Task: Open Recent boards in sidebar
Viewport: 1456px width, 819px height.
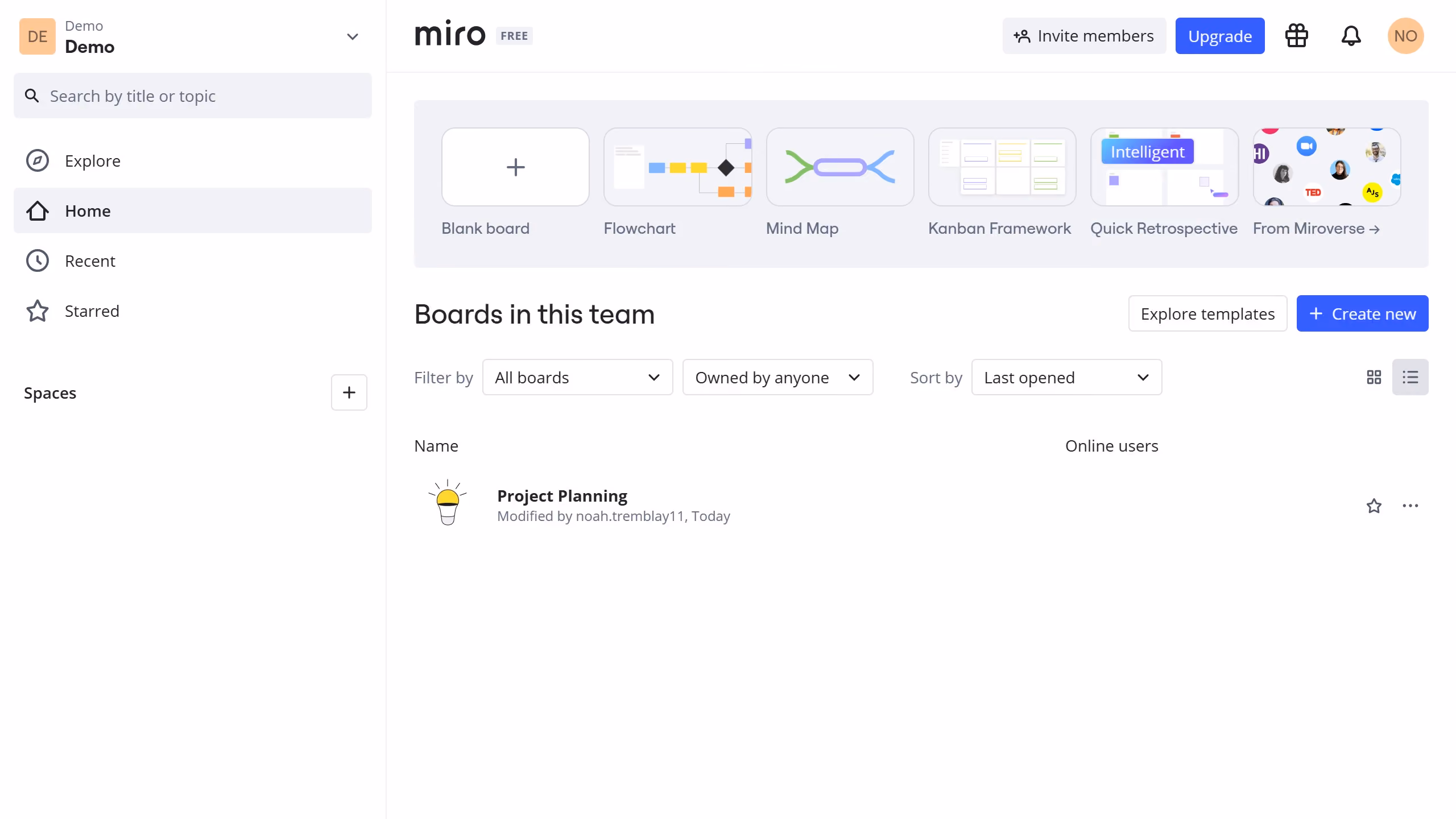Action: [x=193, y=261]
